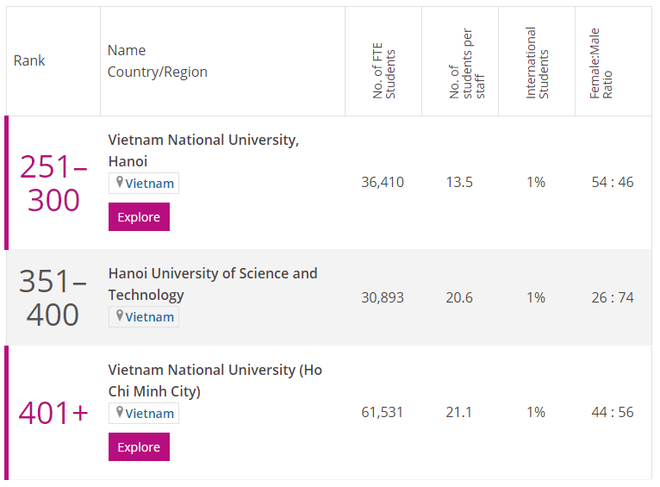Click the Vietnam country link in the 401+ row

tap(150, 413)
